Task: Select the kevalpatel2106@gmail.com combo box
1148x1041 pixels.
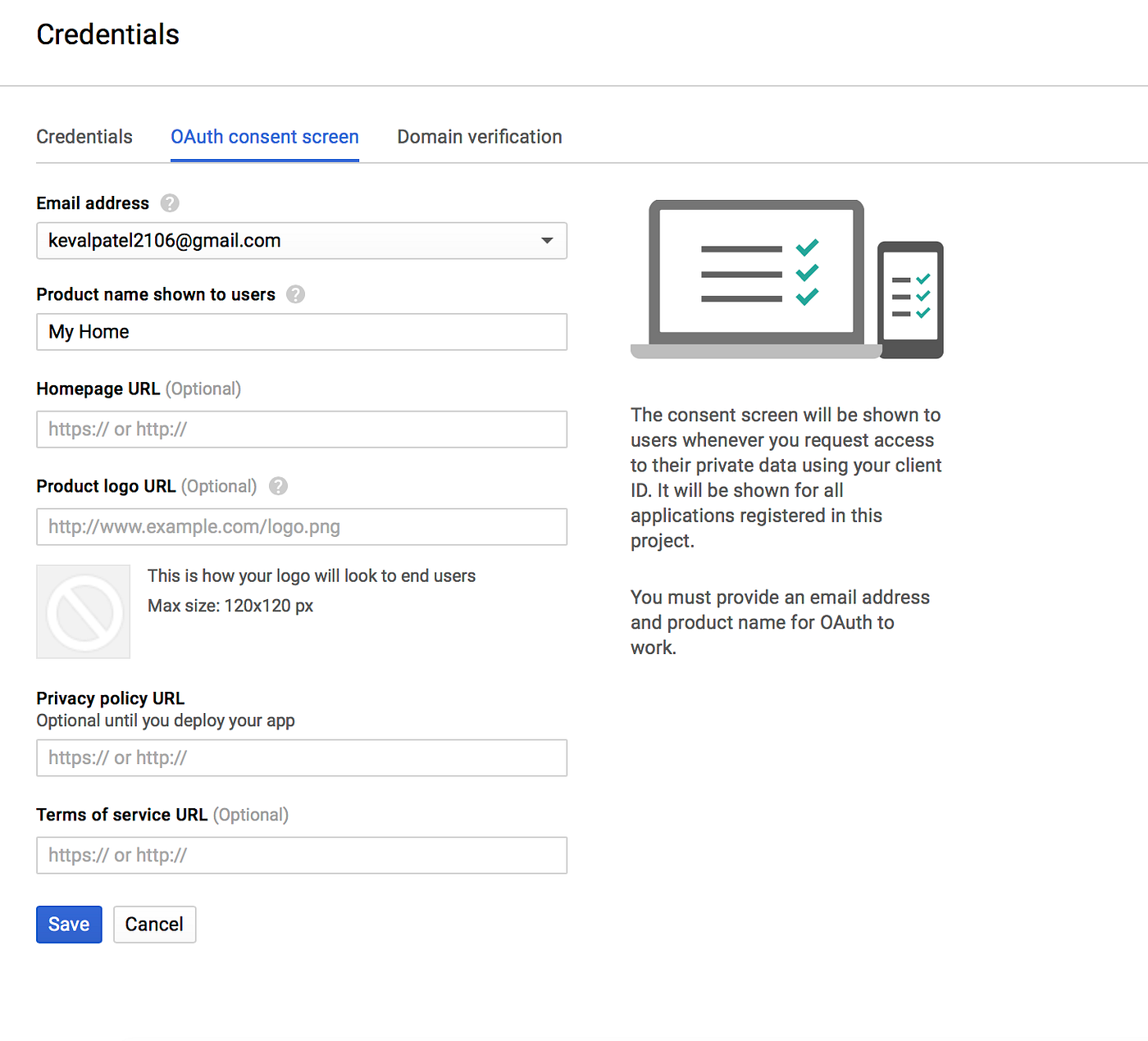Action: 302,241
